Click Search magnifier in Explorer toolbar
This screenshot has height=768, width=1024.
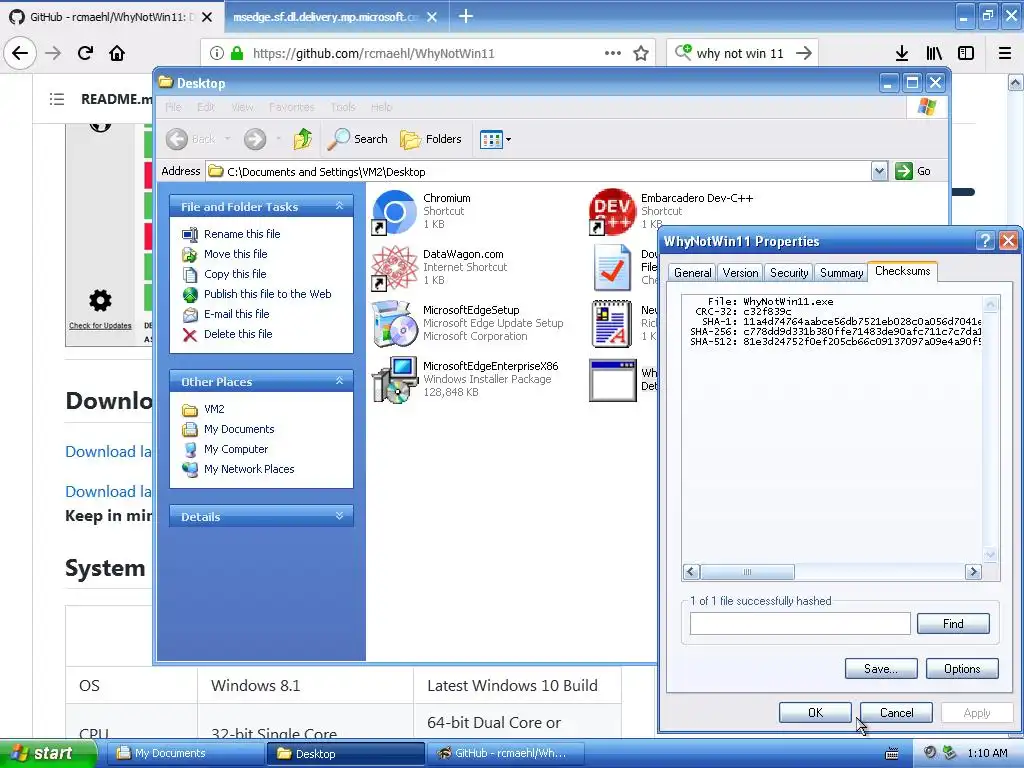[358, 138]
